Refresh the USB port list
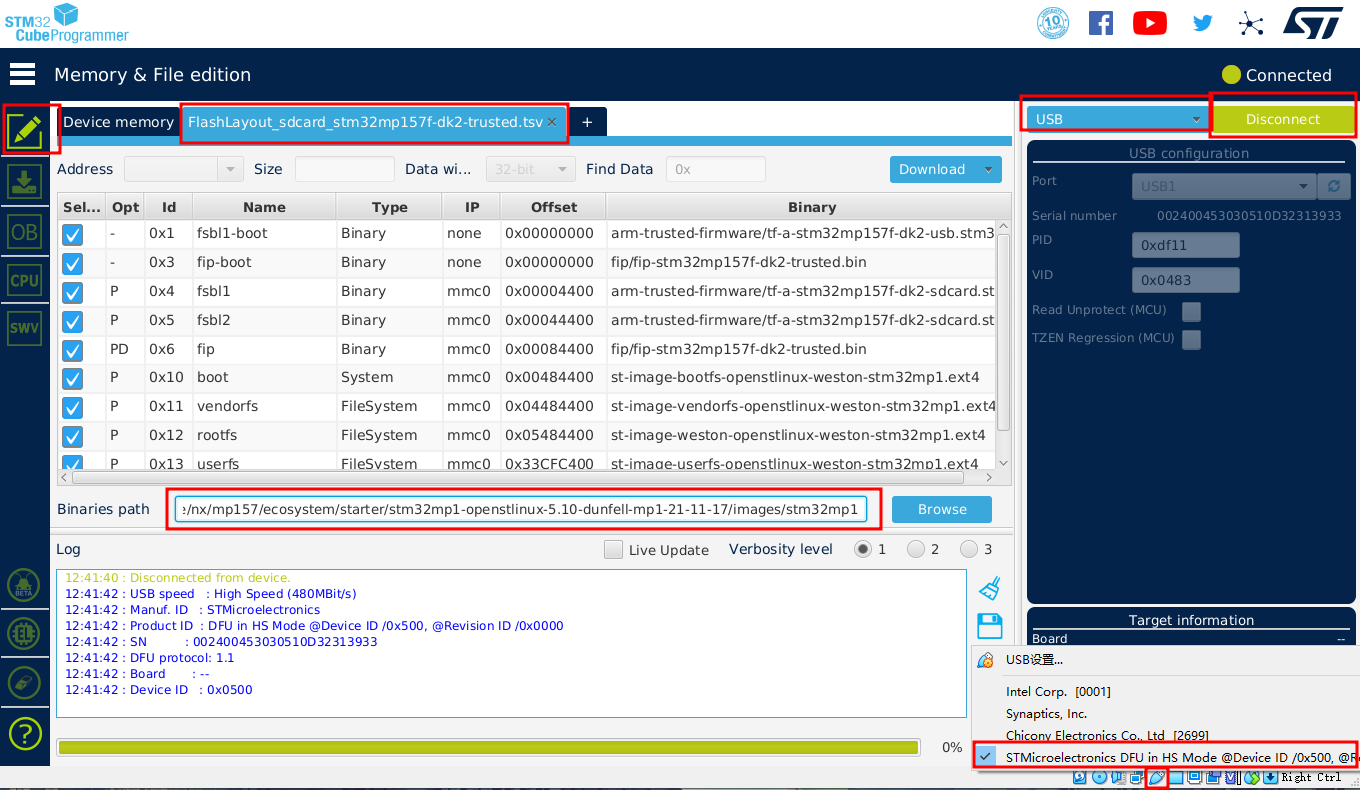 point(1332,186)
